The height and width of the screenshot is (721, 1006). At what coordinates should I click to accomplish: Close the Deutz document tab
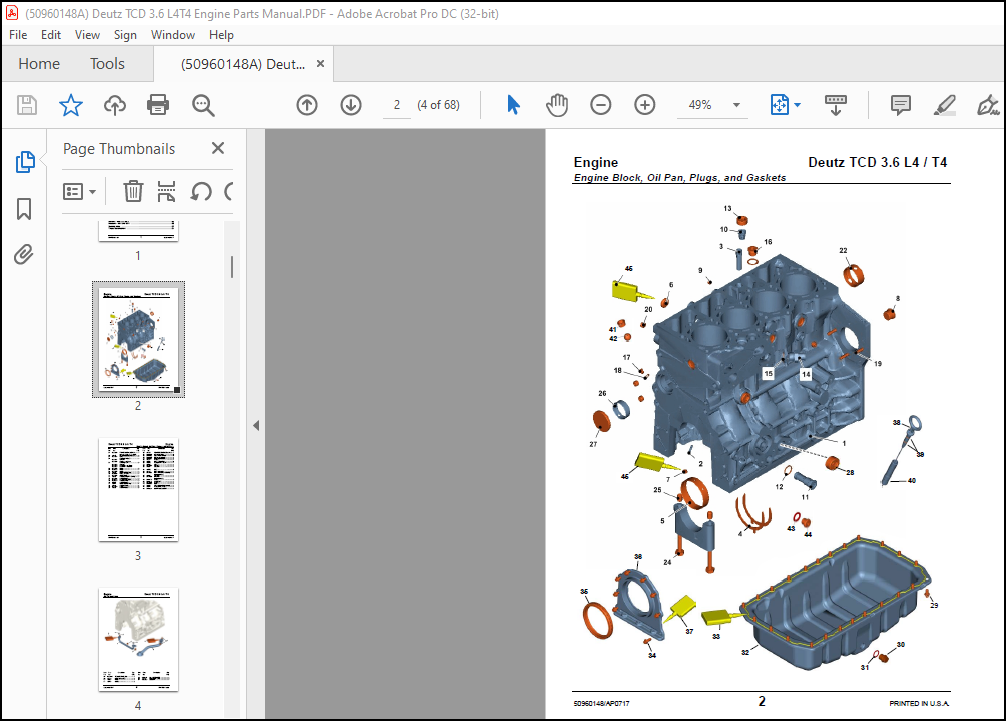320,64
